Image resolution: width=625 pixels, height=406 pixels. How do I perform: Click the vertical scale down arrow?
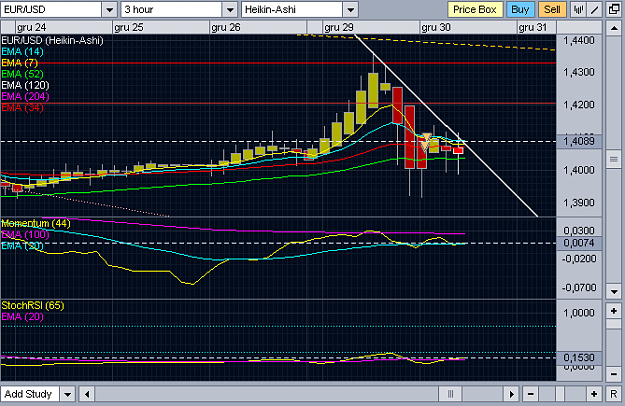point(614,292)
